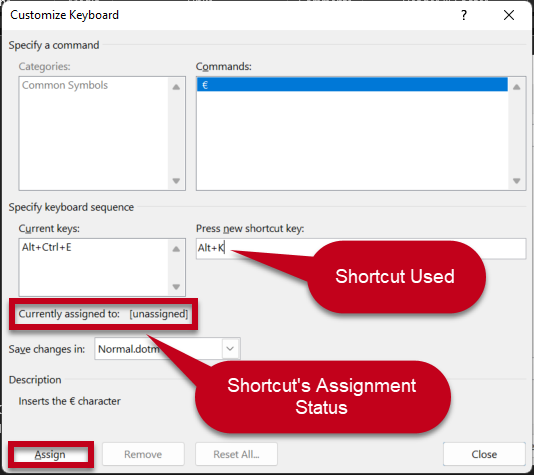The height and width of the screenshot is (475, 534).
Task: Select the € command in Commands list
Action: [352, 85]
